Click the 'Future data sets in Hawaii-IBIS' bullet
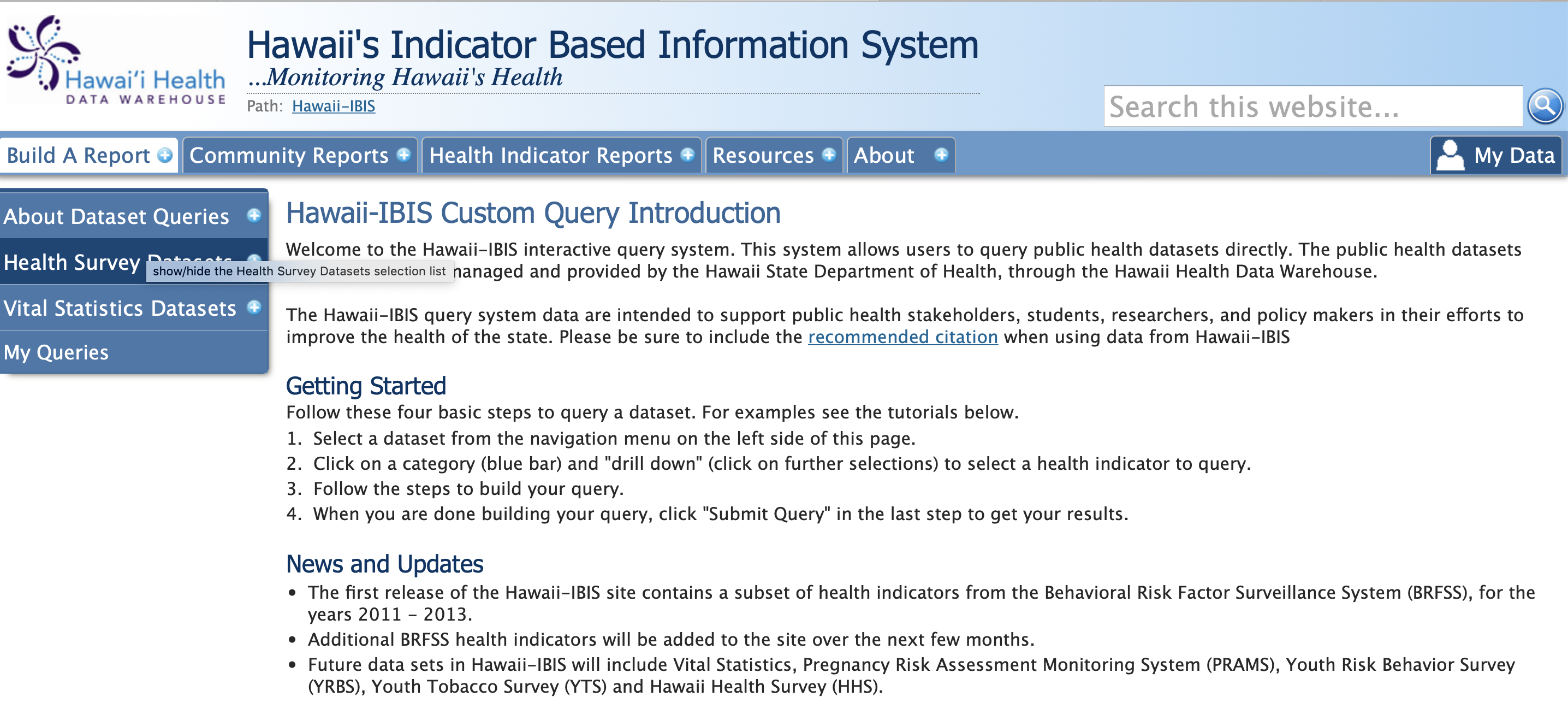 click(911, 675)
